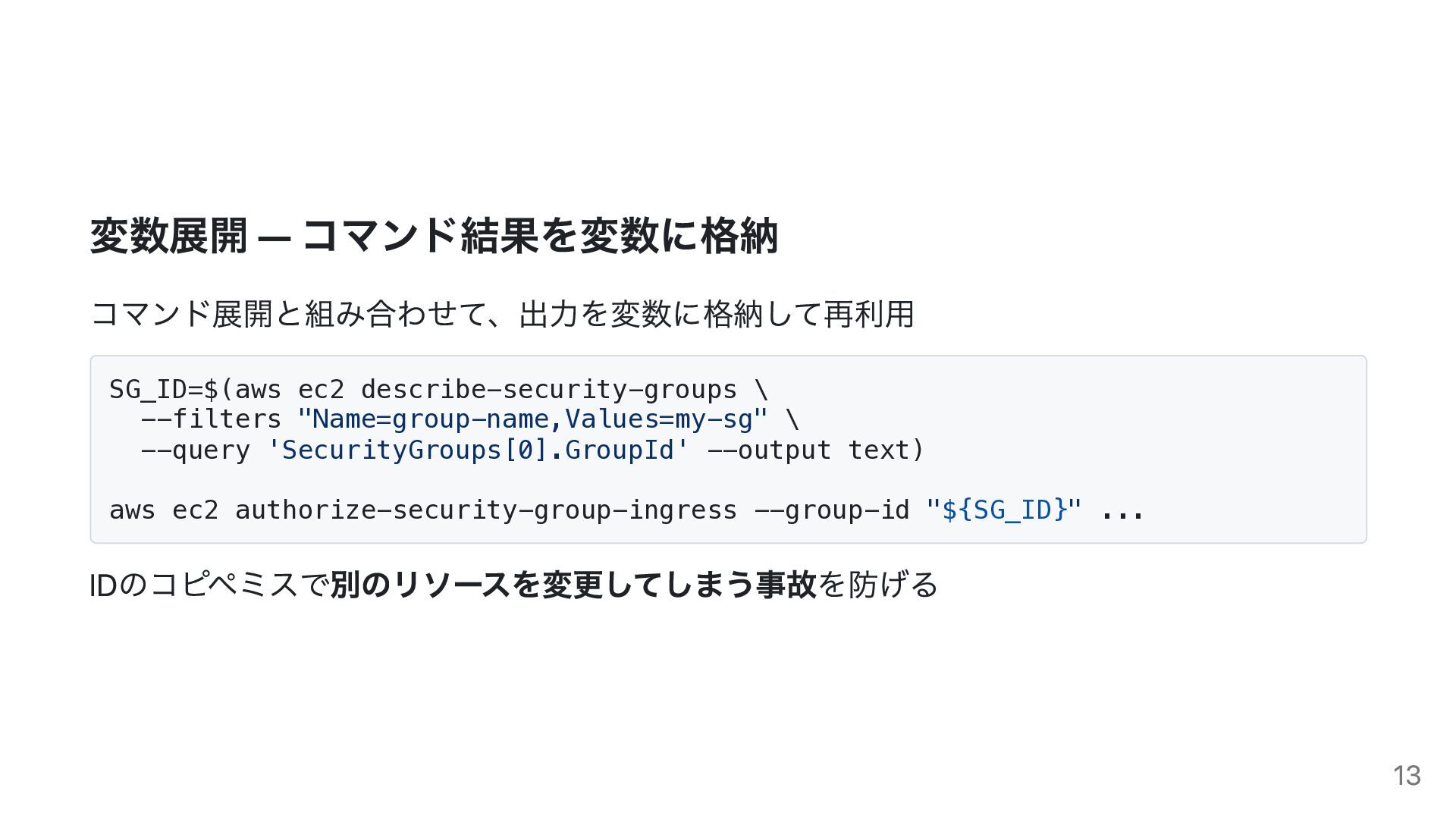The width and height of the screenshot is (1456, 819).
Task: Click the "${SG_ID}" variable reference
Action: click(x=1003, y=510)
